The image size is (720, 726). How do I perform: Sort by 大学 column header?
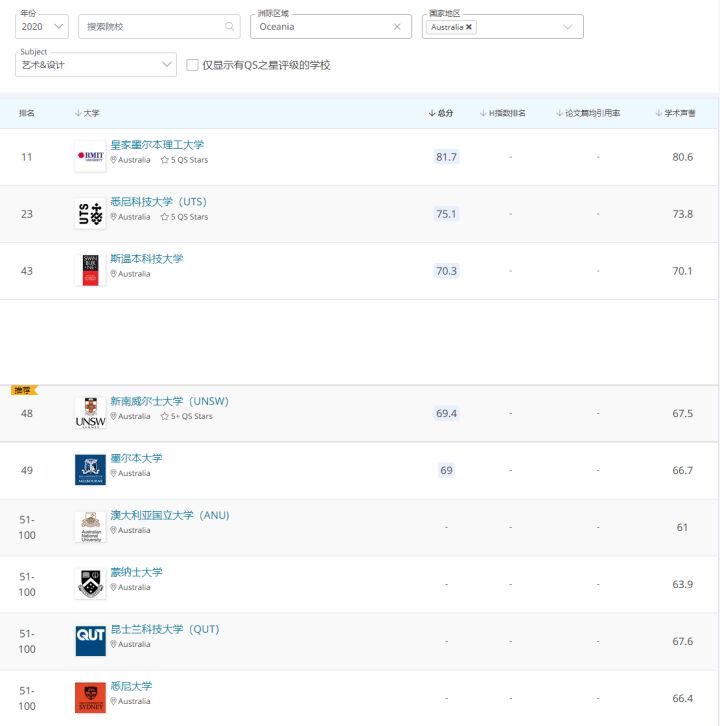point(87,113)
